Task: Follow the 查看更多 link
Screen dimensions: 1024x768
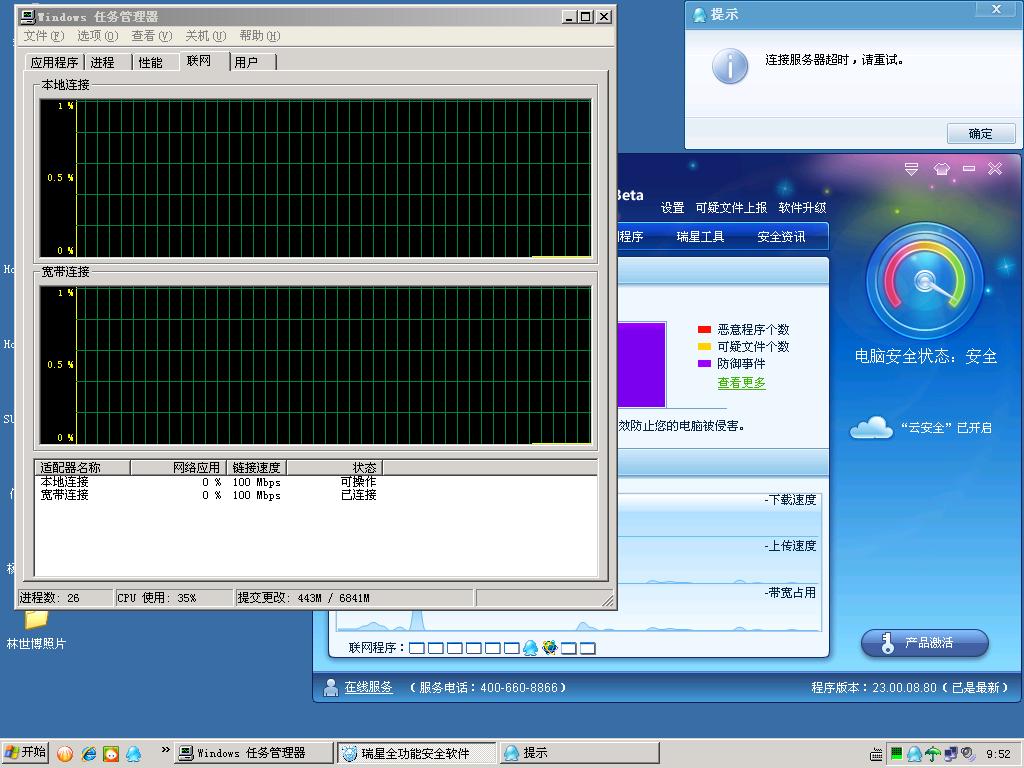Action: coord(741,383)
